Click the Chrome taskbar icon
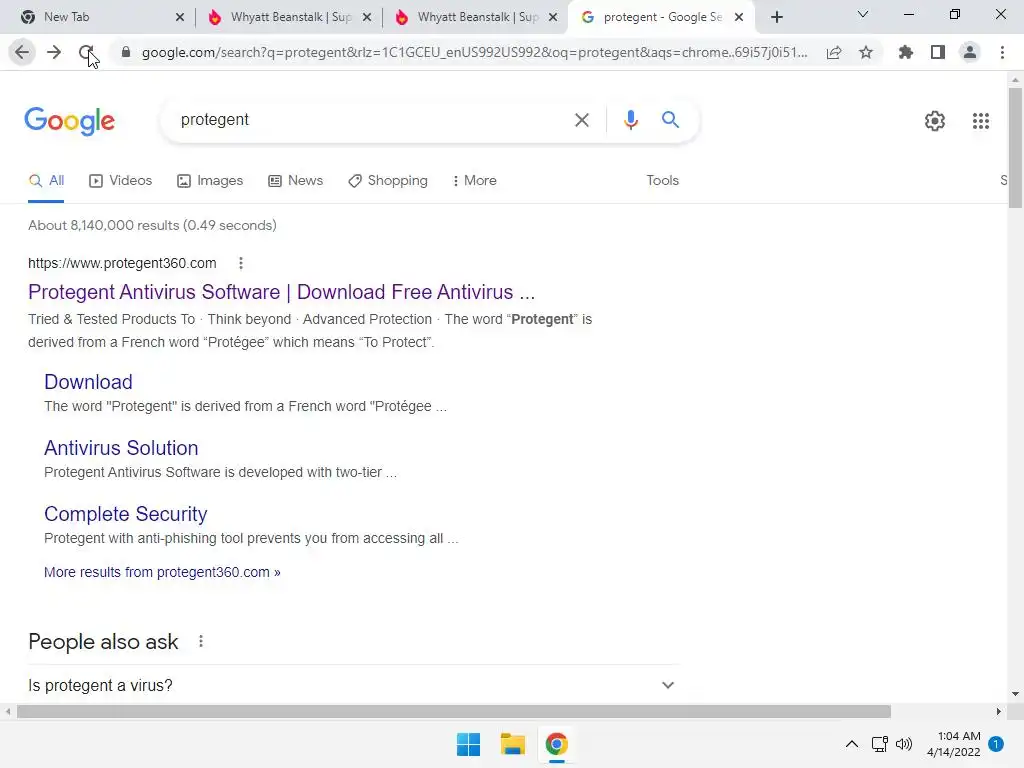 point(556,744)
